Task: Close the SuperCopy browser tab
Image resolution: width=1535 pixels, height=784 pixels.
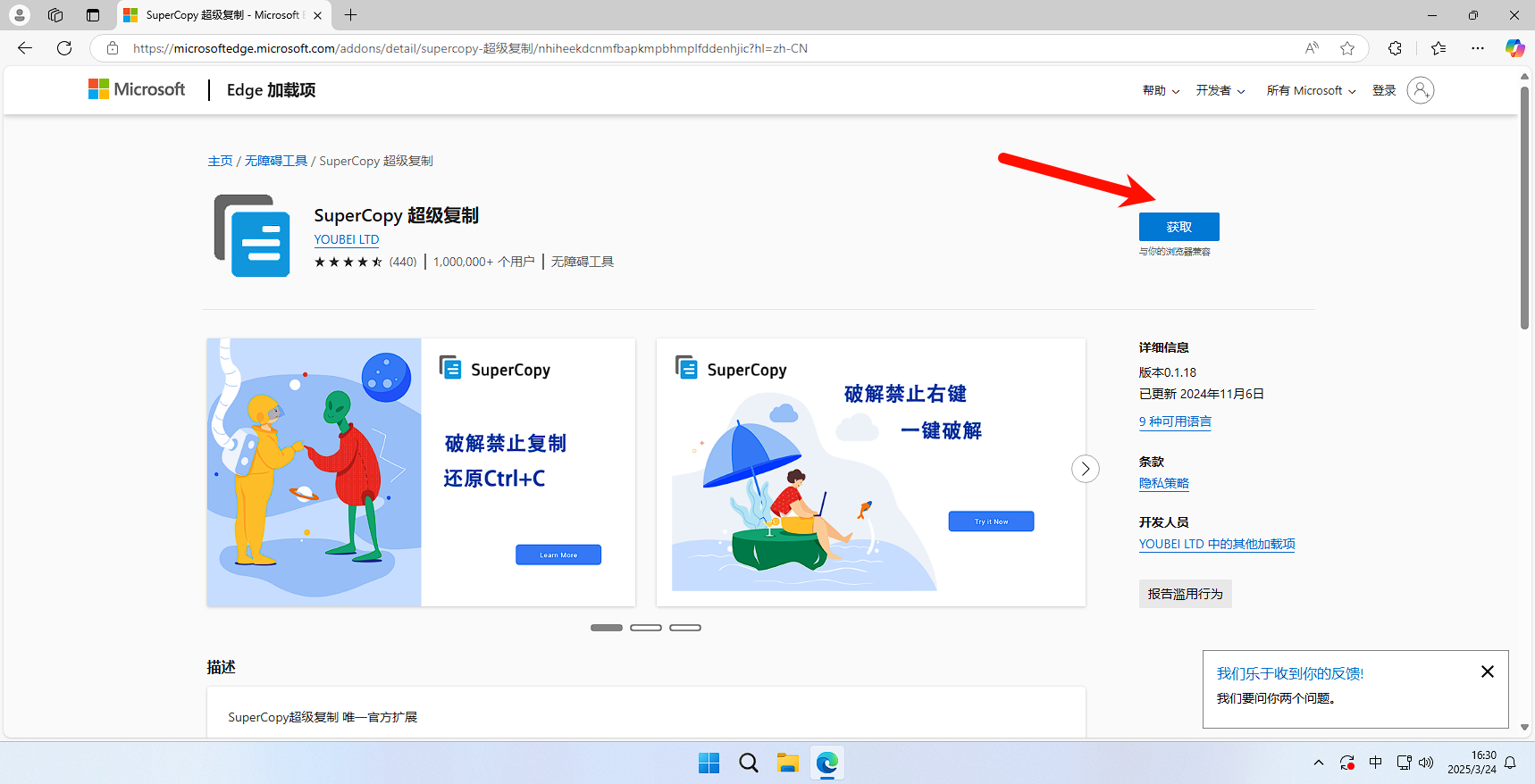Action: tap(317, 15)
